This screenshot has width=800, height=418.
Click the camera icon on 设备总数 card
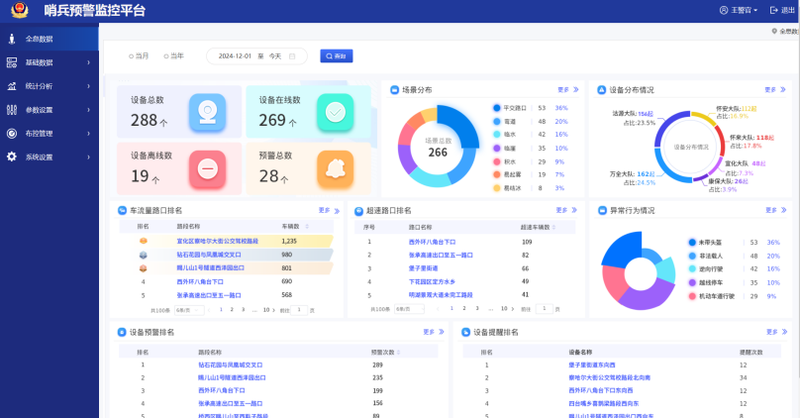[x=207, y=112]
